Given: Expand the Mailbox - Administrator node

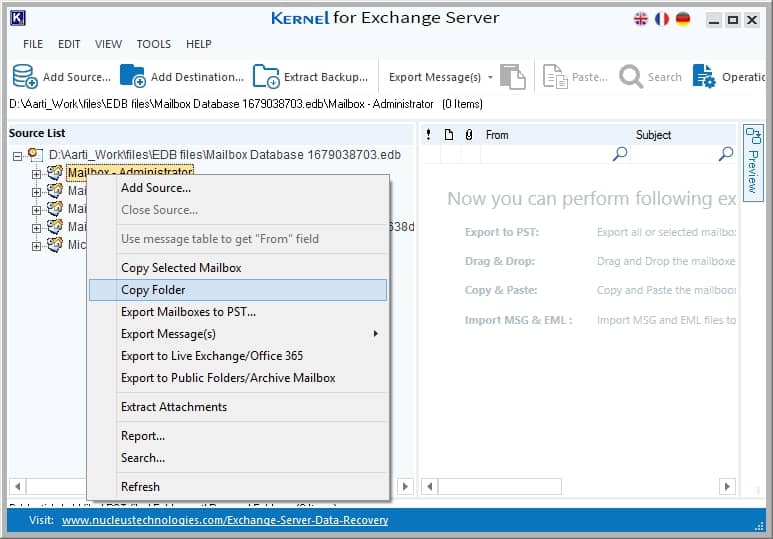Looking at the screenshot, I should [x=36, y=174].
